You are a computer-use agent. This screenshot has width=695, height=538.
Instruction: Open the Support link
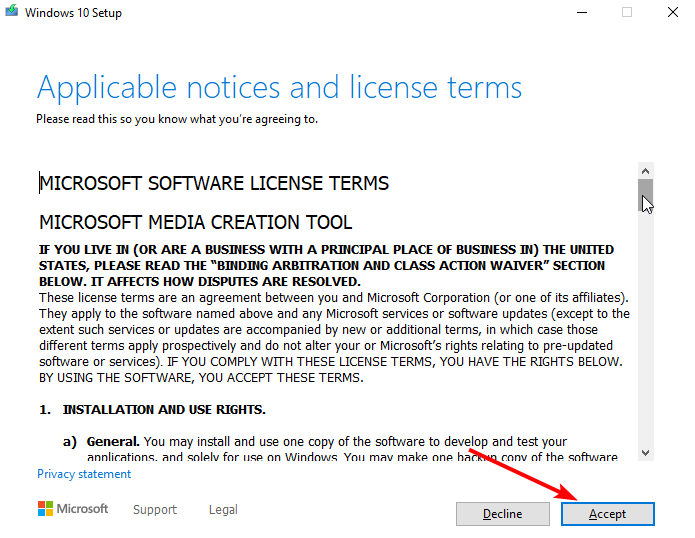155,510
